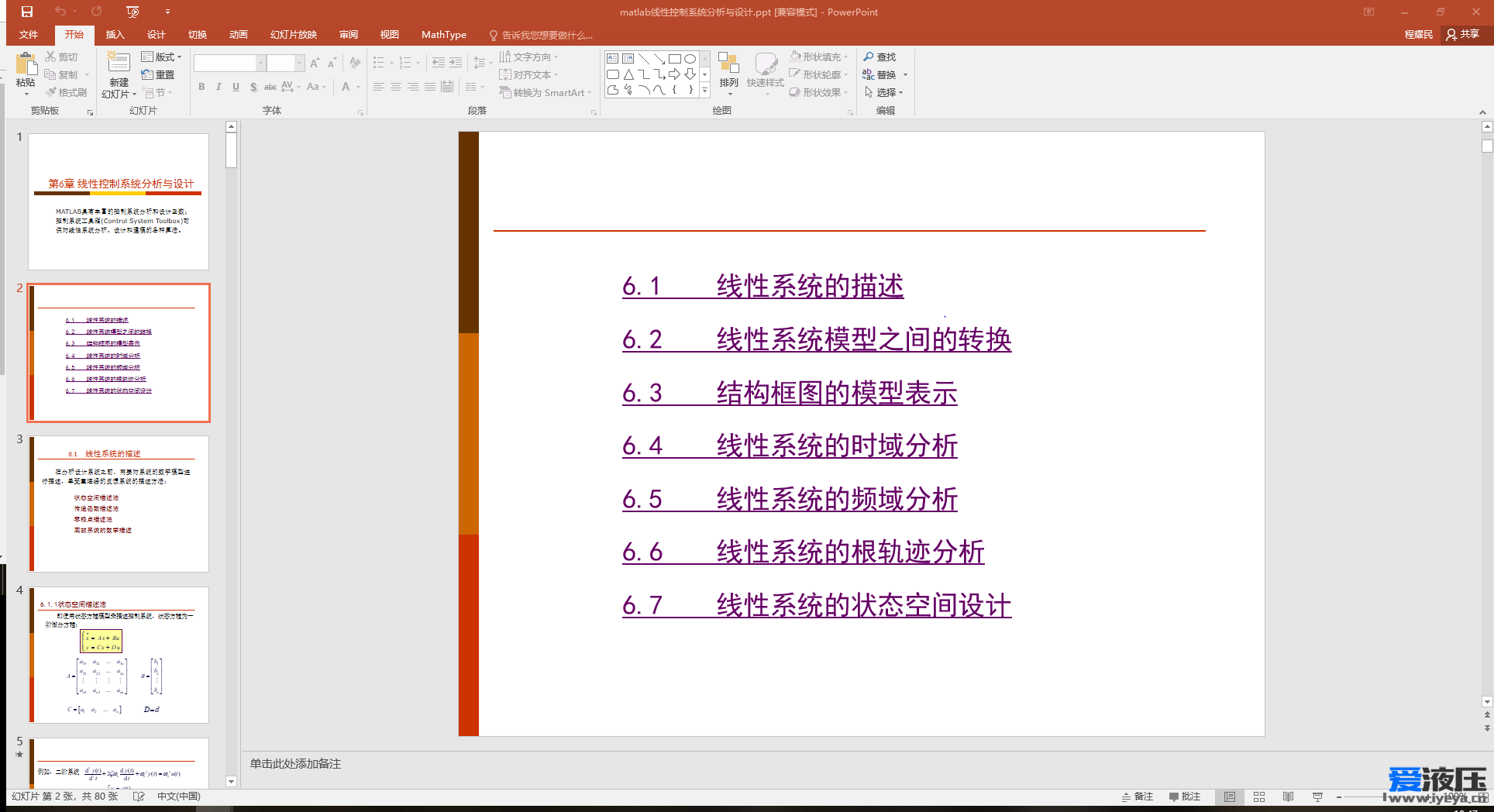Viewport: 1494px width, 812px height.
Task: Toggle align text left
Action: coord(378,87)
